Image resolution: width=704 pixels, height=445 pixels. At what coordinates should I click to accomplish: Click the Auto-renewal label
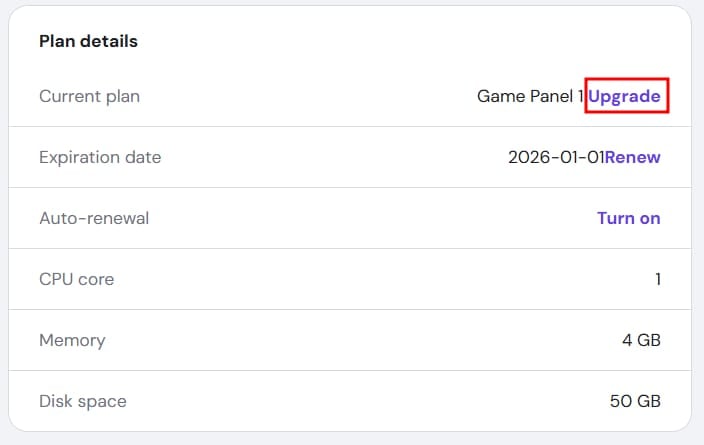click(x=93, y=218)
